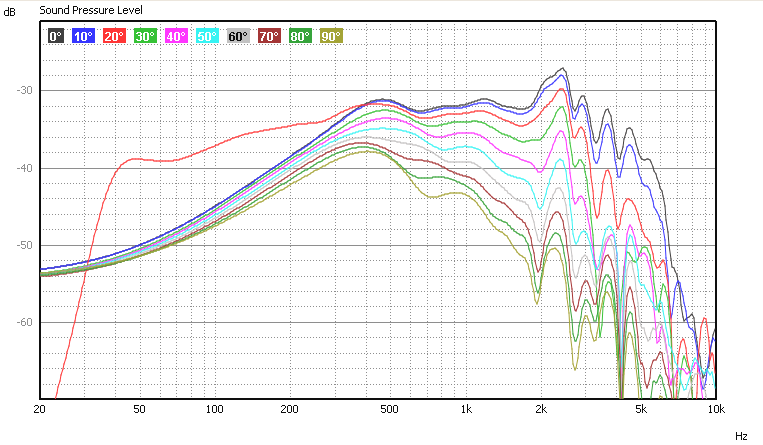Click the -30 dB axis label

click(x=24, y=91)
